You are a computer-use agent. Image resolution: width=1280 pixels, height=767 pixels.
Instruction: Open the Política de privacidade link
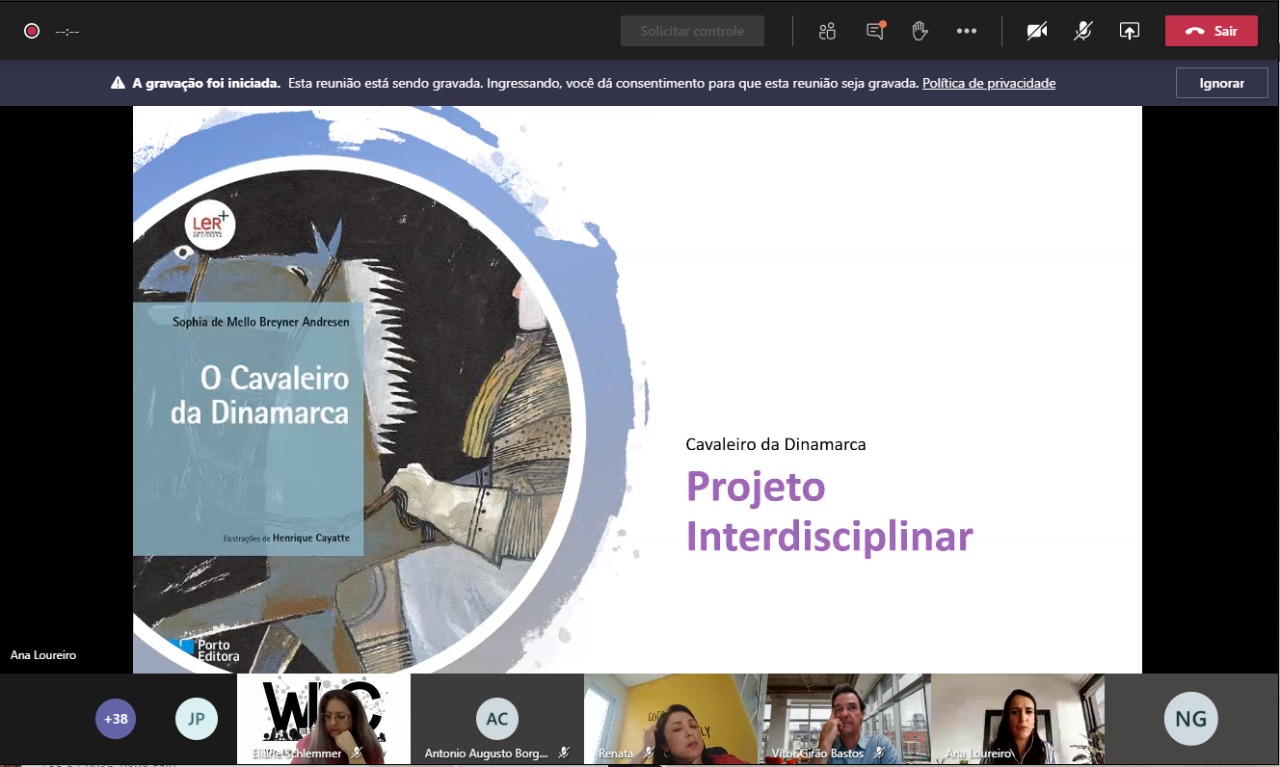click(989, 83)
